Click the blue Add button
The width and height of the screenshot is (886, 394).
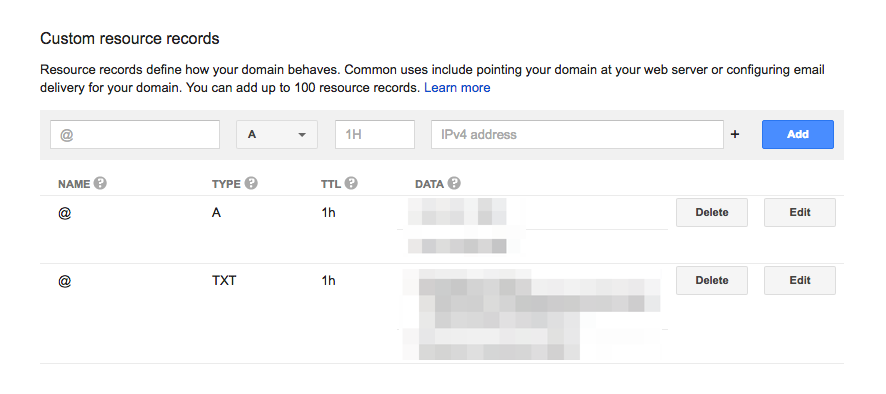point(797,135)
